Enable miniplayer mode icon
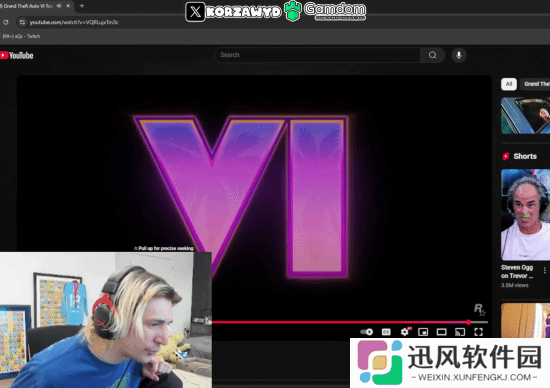Screen dimensions: 550x388 (x=423, y=332)
